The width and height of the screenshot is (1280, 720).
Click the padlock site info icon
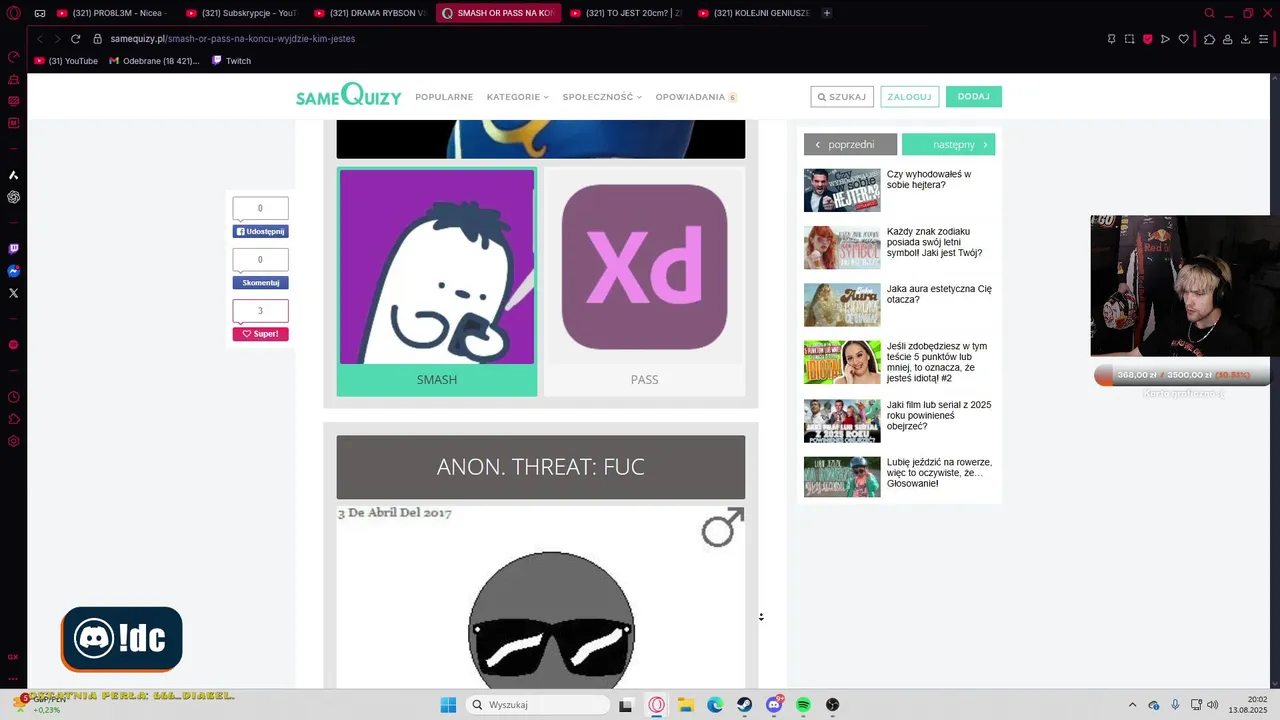pyautogui.click(x=98, y=39)
